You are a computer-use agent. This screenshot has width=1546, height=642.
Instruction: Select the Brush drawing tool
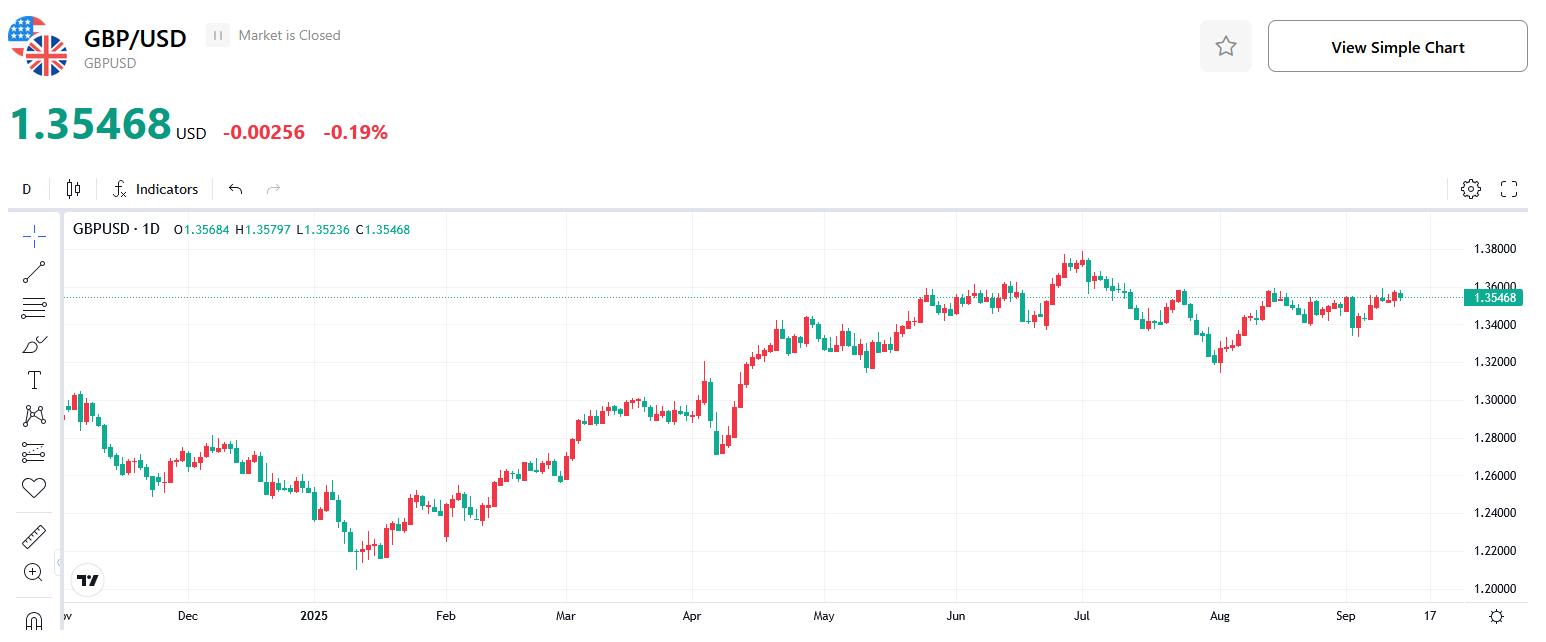34,343
